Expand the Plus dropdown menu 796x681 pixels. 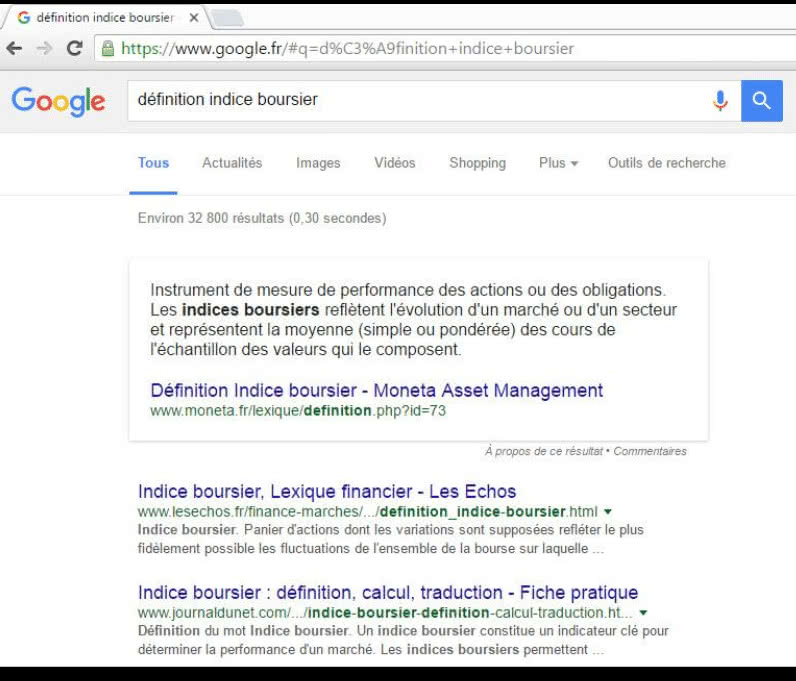558,163
